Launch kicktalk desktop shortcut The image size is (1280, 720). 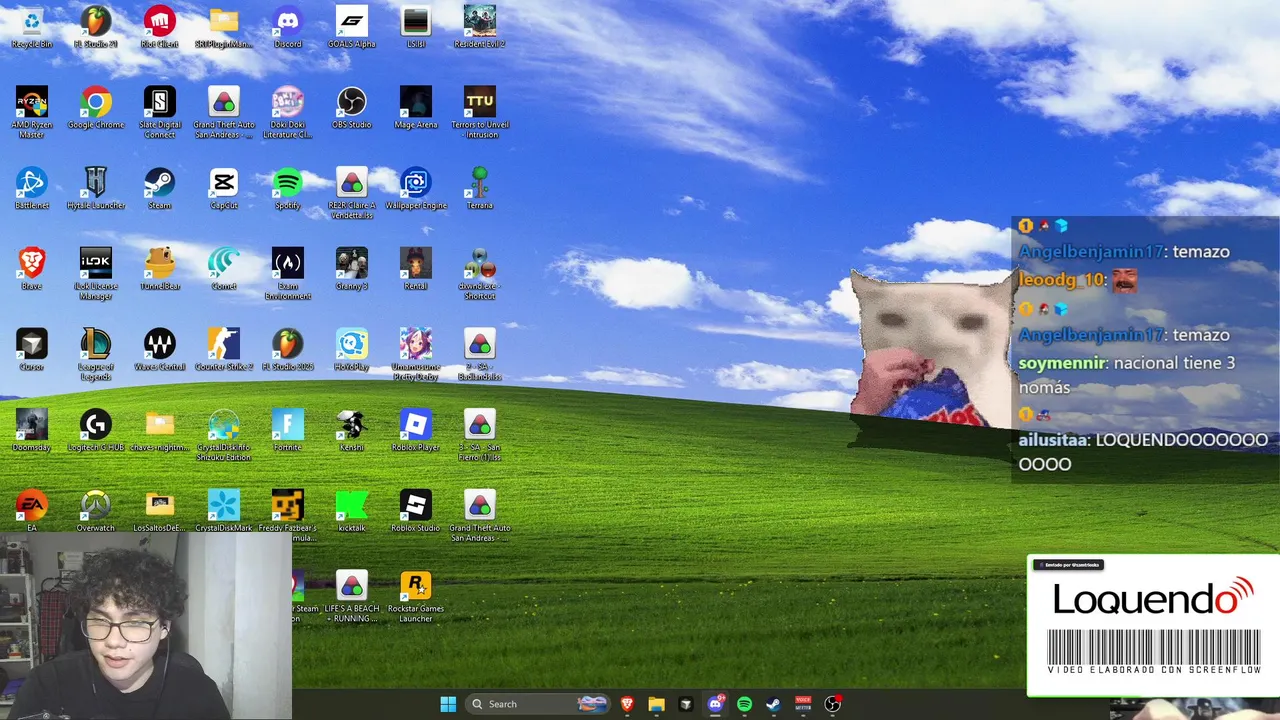(352, 512)
